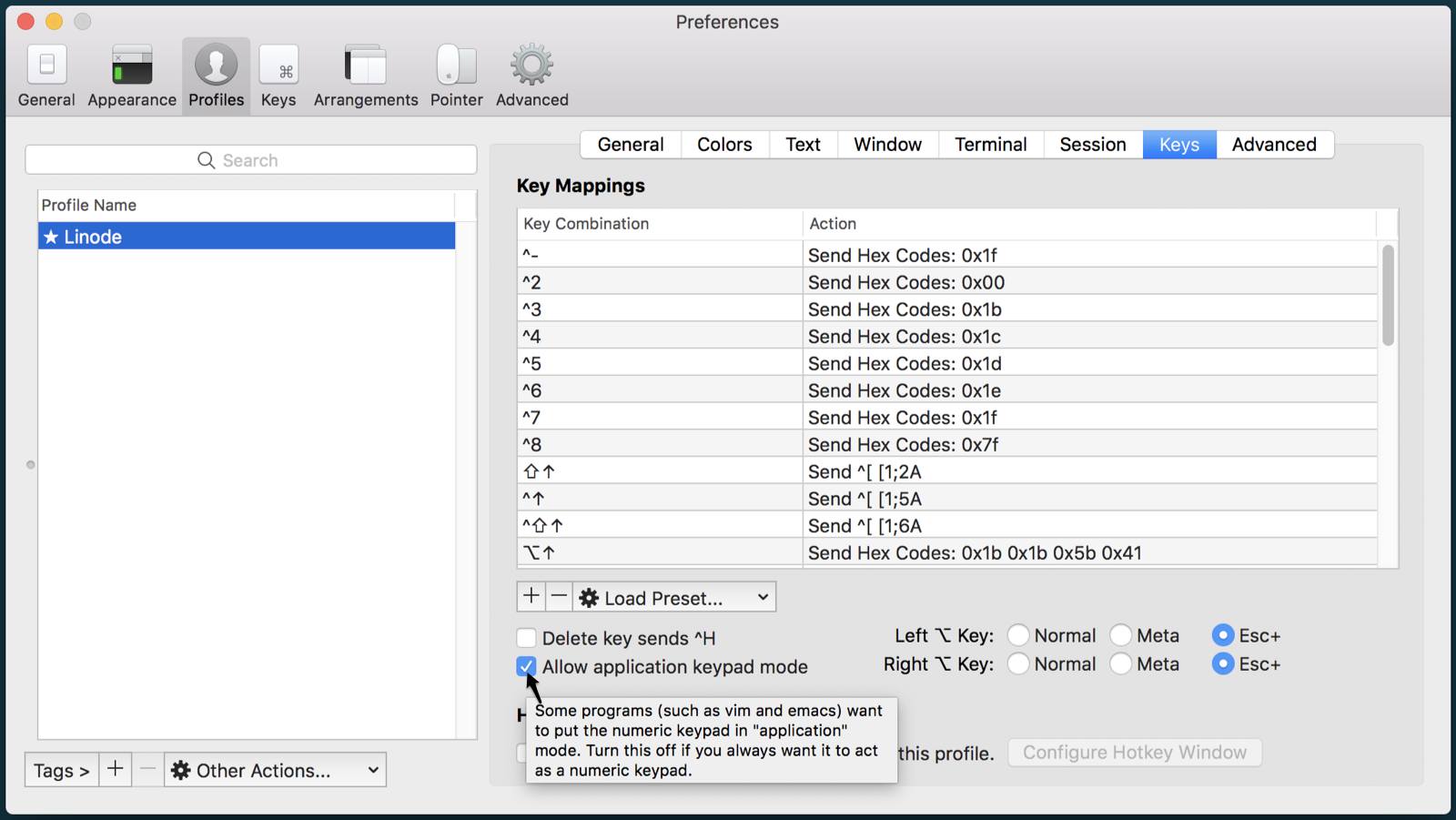The width and height of the screenshot is (1456, 820).
Task: Expand the Load Preset dropdown
Action: [x=674, y=598]
